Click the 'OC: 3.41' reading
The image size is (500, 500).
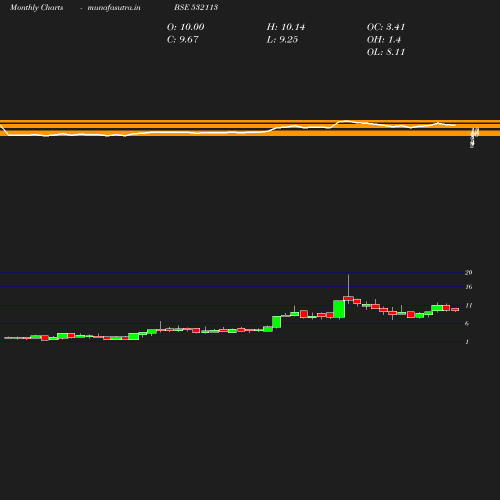[x=386, y=27]
